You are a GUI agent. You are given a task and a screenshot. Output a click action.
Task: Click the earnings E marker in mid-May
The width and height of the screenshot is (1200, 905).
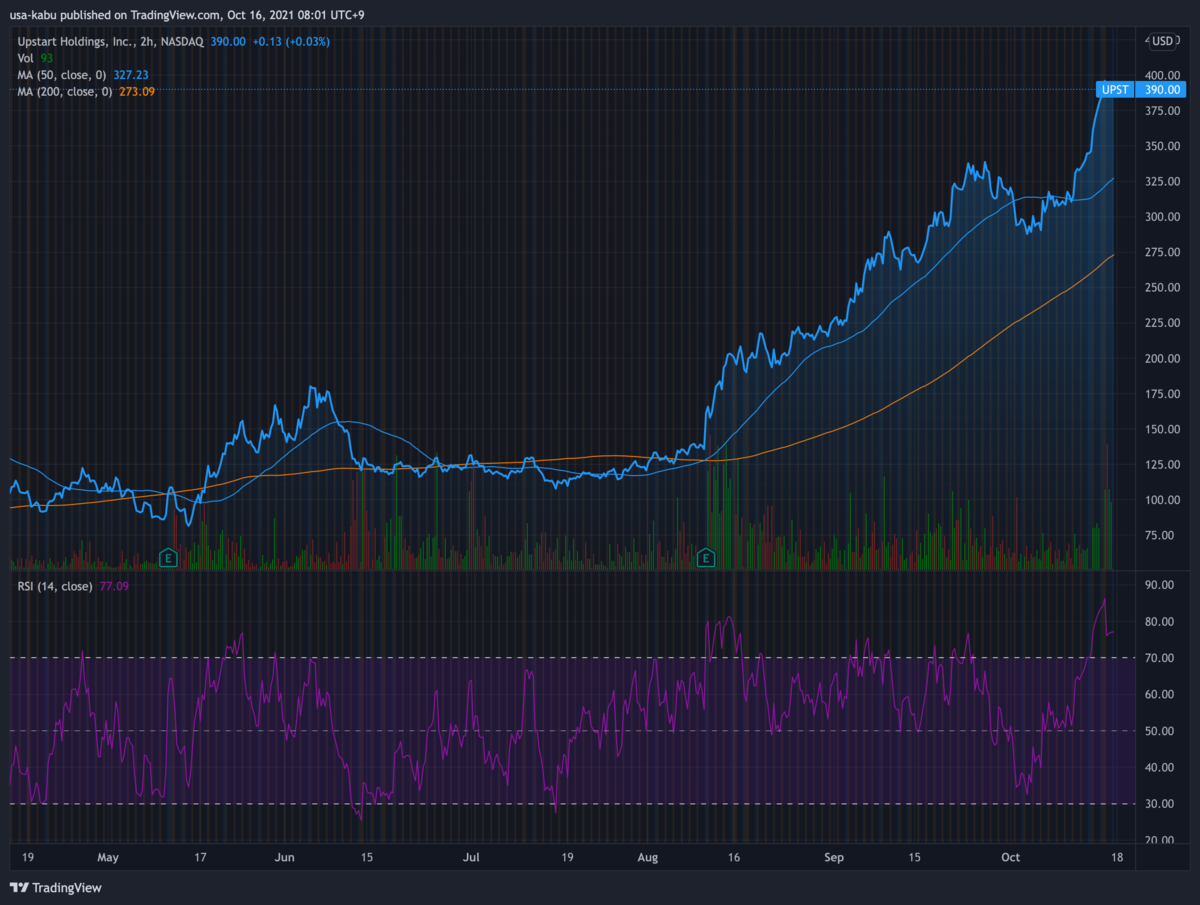pos(168,557)
